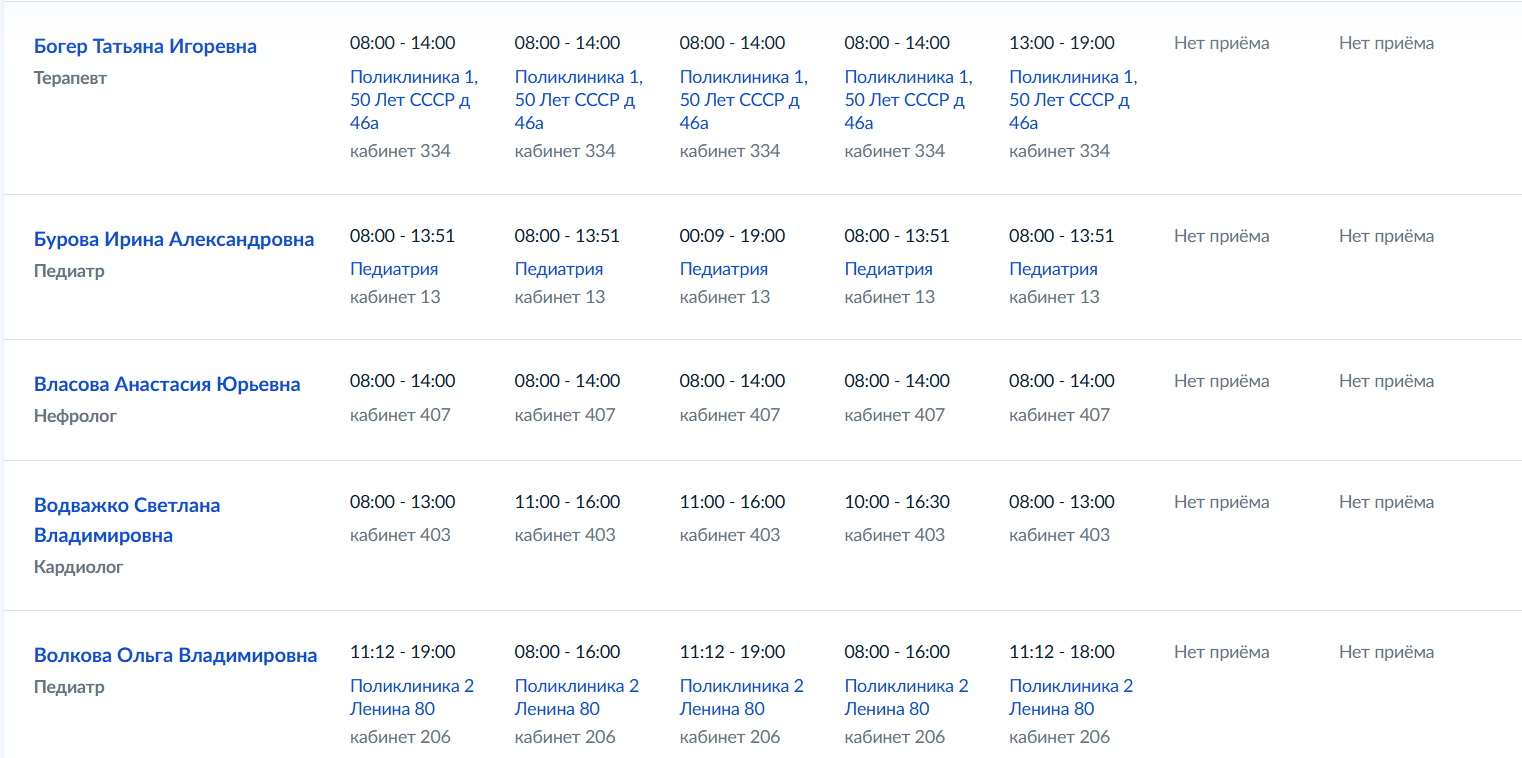Open doctor profile Волкова Ольга Владимировна
The width and height of the screenshot is (1522, 758).
pos(176,655)
